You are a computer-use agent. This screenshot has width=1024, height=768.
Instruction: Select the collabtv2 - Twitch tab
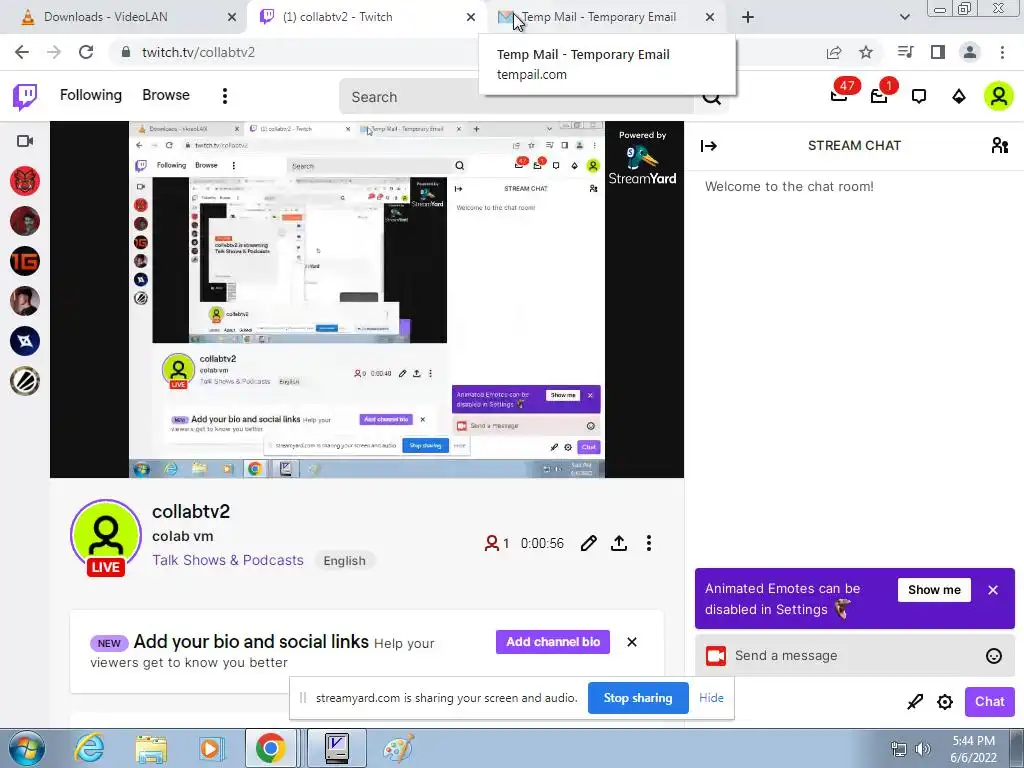click(367, 17)
